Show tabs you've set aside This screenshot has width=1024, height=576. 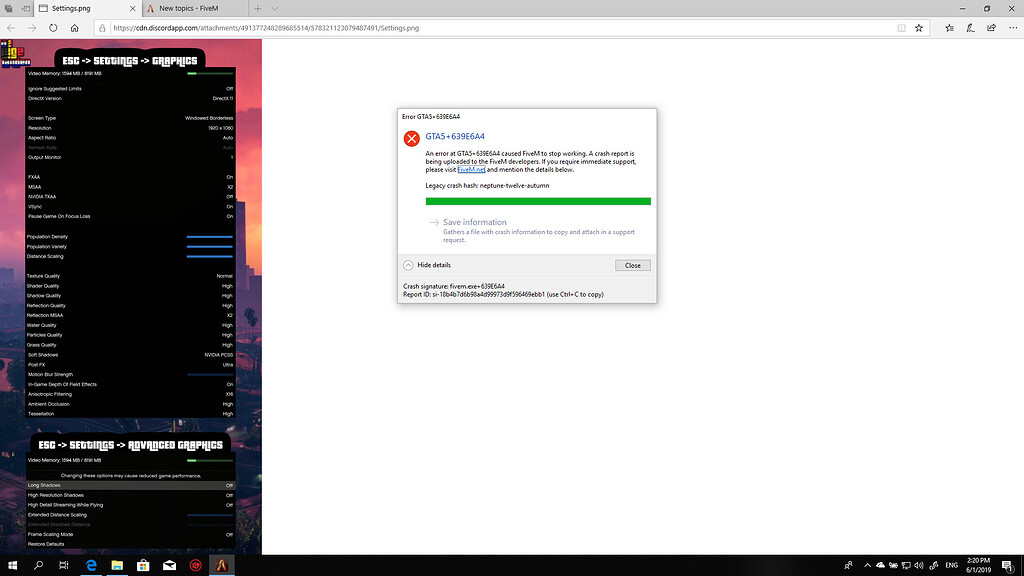coord(8,8)
